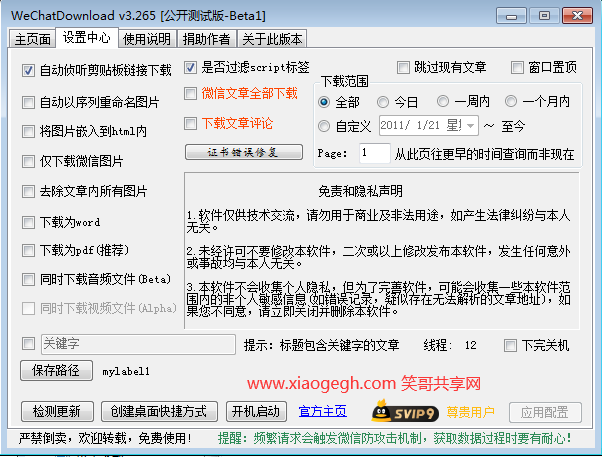Click the Page number input field
The image size is (602, 457).
coord(375,153)
